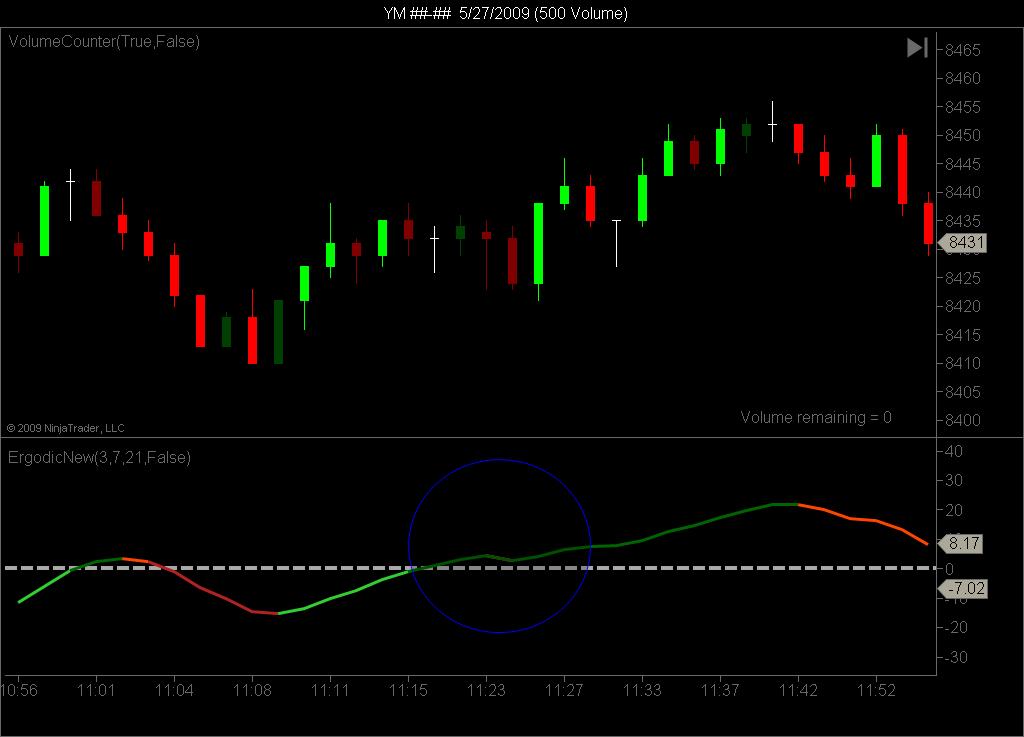This screenshot has width=1024, height=737.
Task: Click the 10:56 time axis label
Action: [x=19, y=690]
